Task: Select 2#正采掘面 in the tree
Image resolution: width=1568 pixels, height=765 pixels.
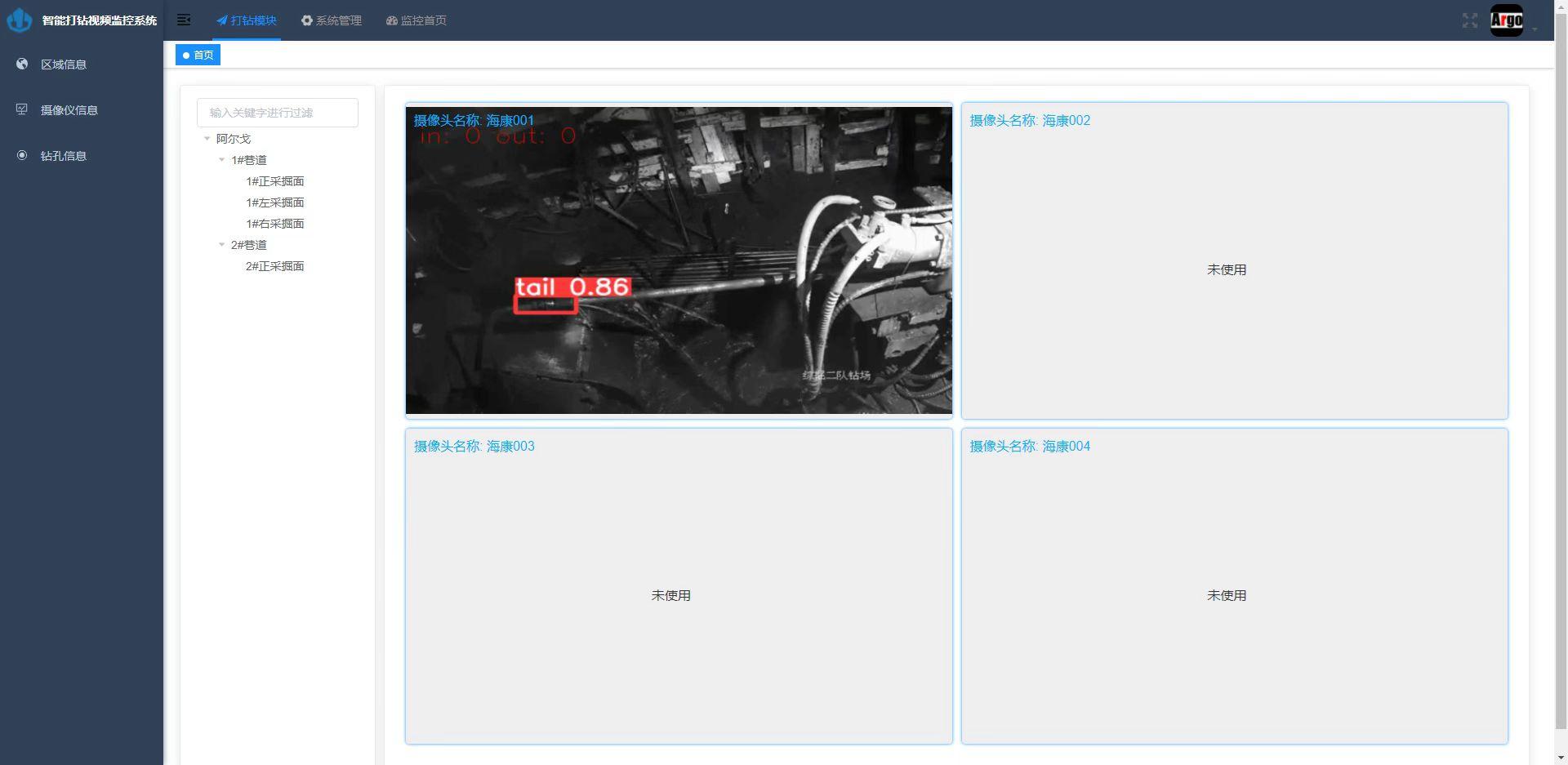Action: point(275,266)
